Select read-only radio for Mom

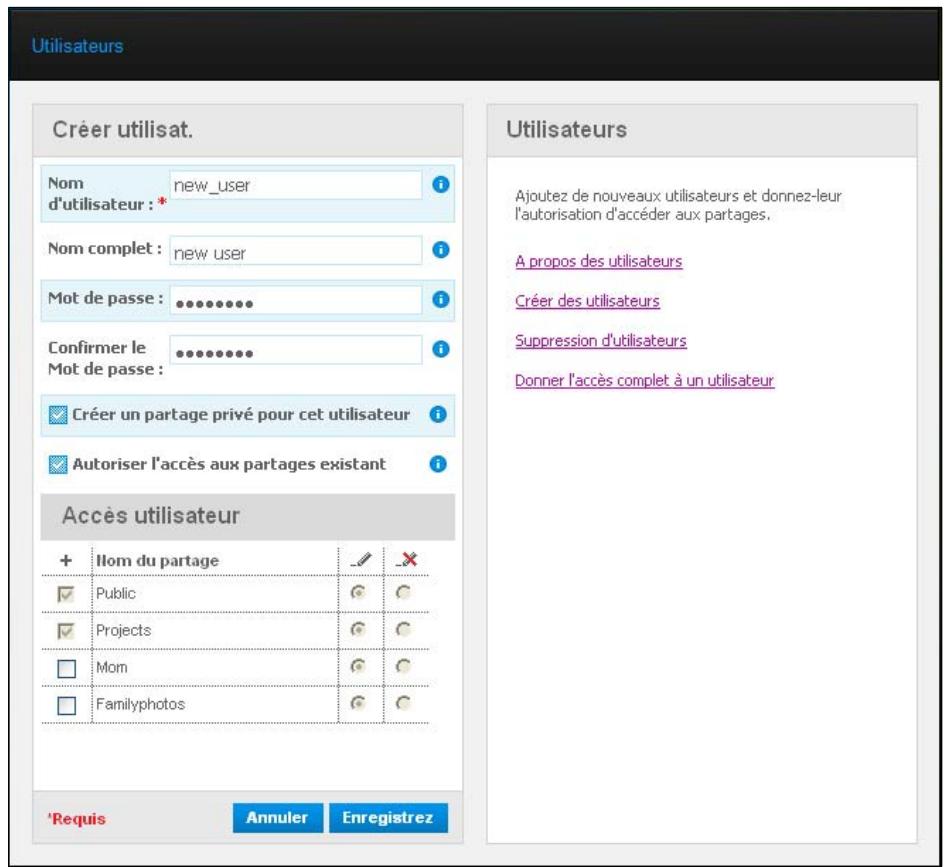tap(403, 666)
